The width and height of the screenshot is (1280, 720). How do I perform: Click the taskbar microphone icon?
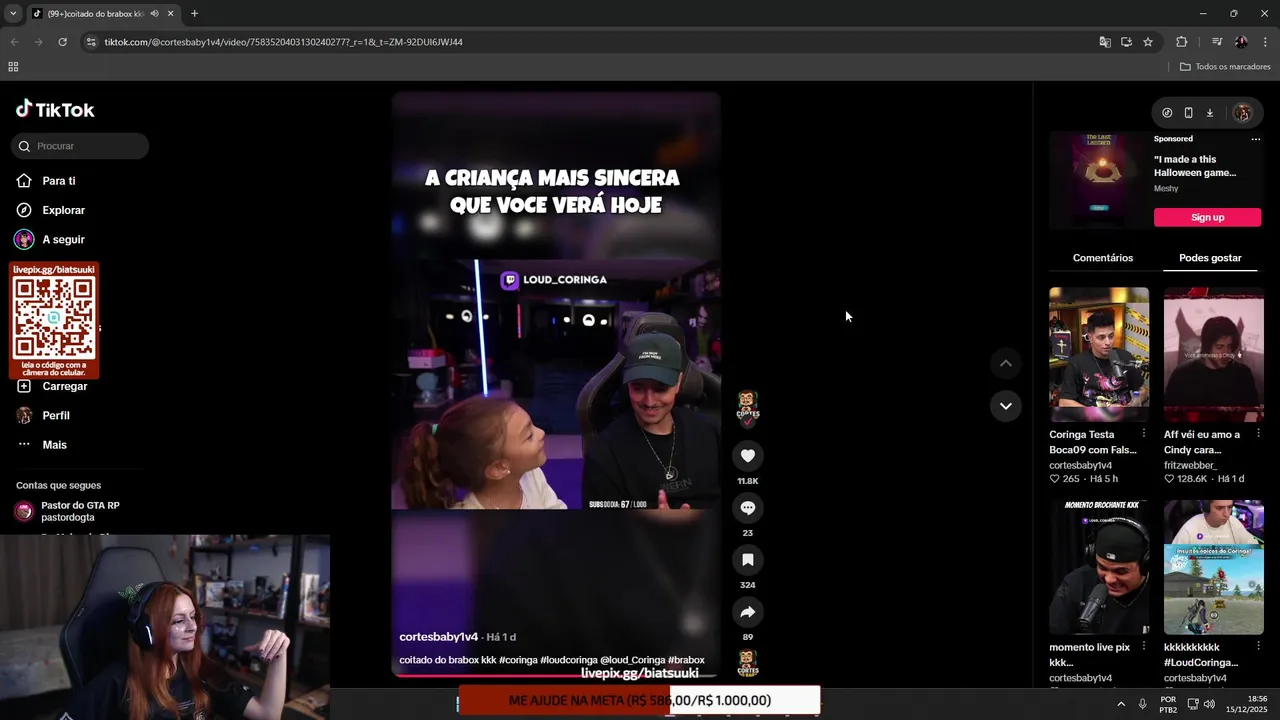tap(1142, 704)
